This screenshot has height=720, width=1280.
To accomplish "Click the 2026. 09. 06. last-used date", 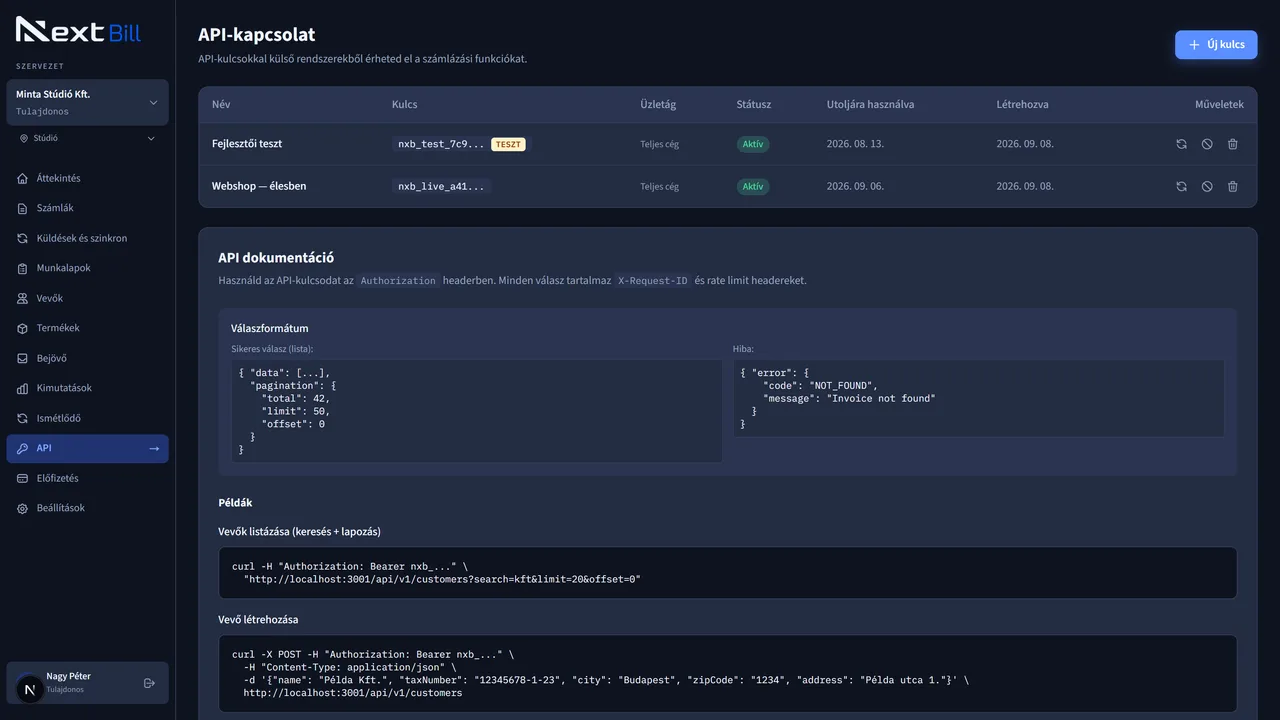I will click(x=855, y=186).
